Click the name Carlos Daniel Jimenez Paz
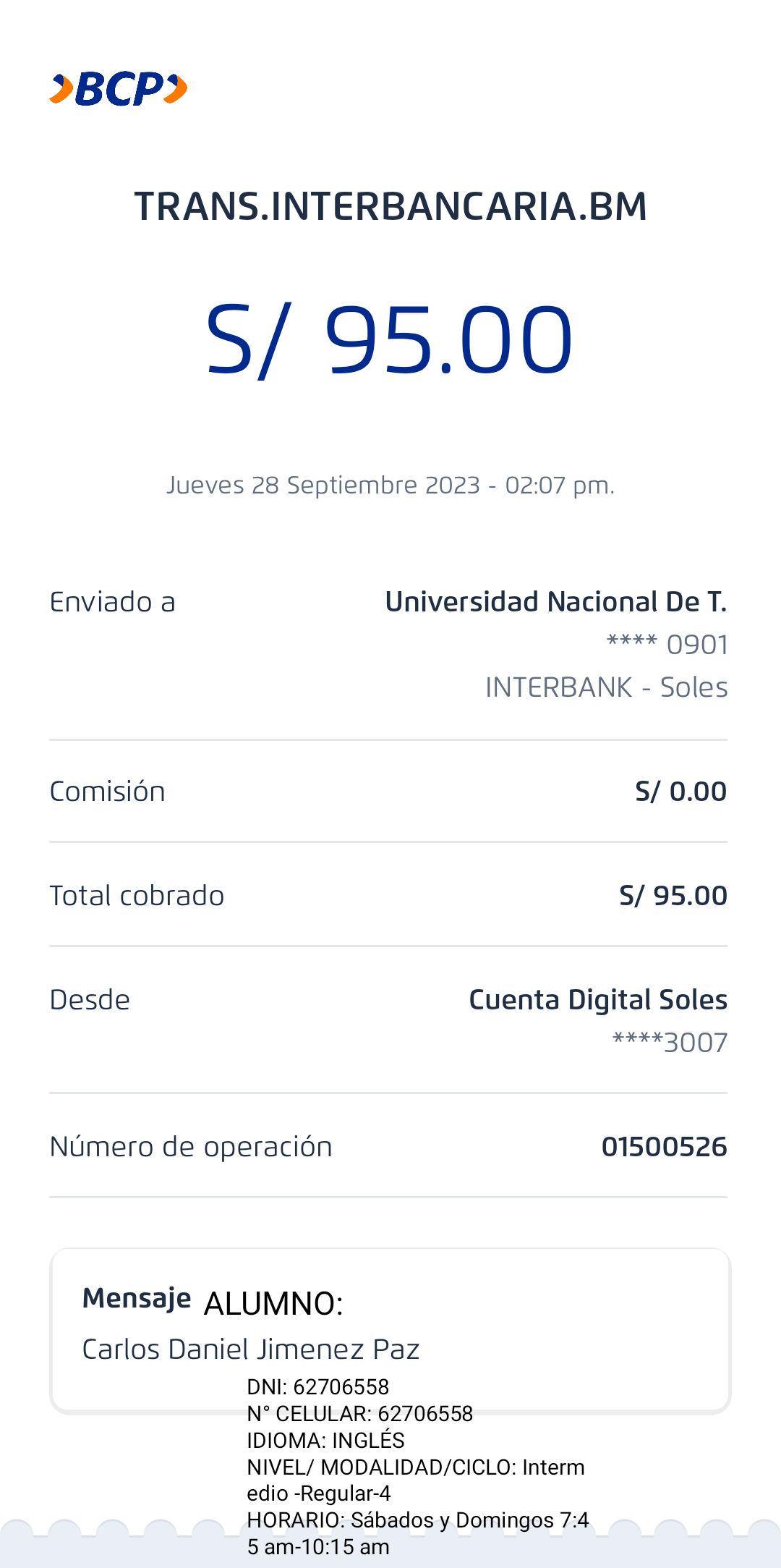The image size is (781, 1568). [x=251, y=1349]
